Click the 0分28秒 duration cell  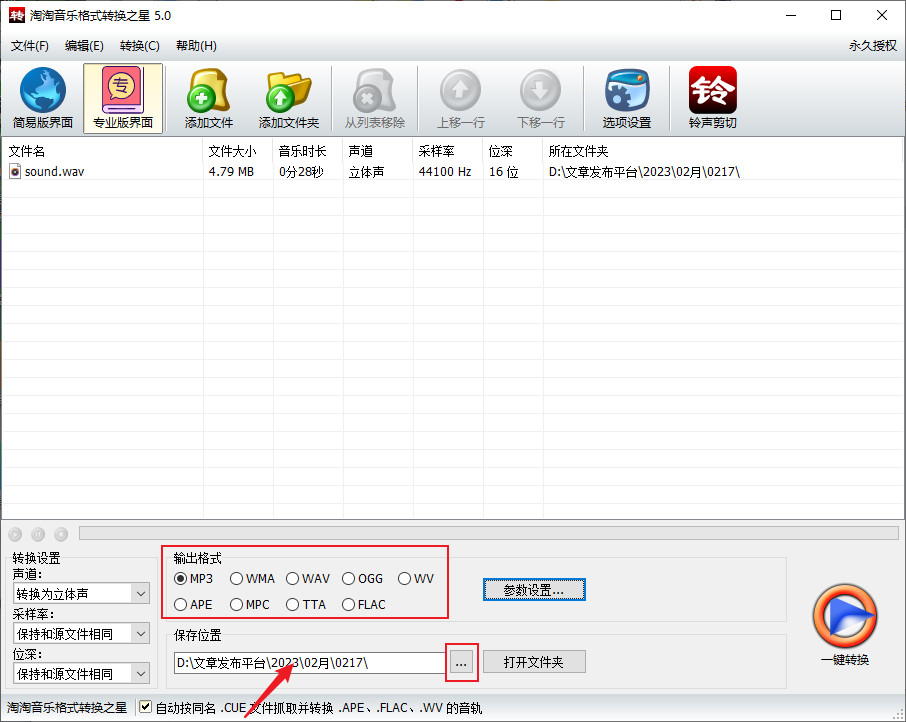301,172
